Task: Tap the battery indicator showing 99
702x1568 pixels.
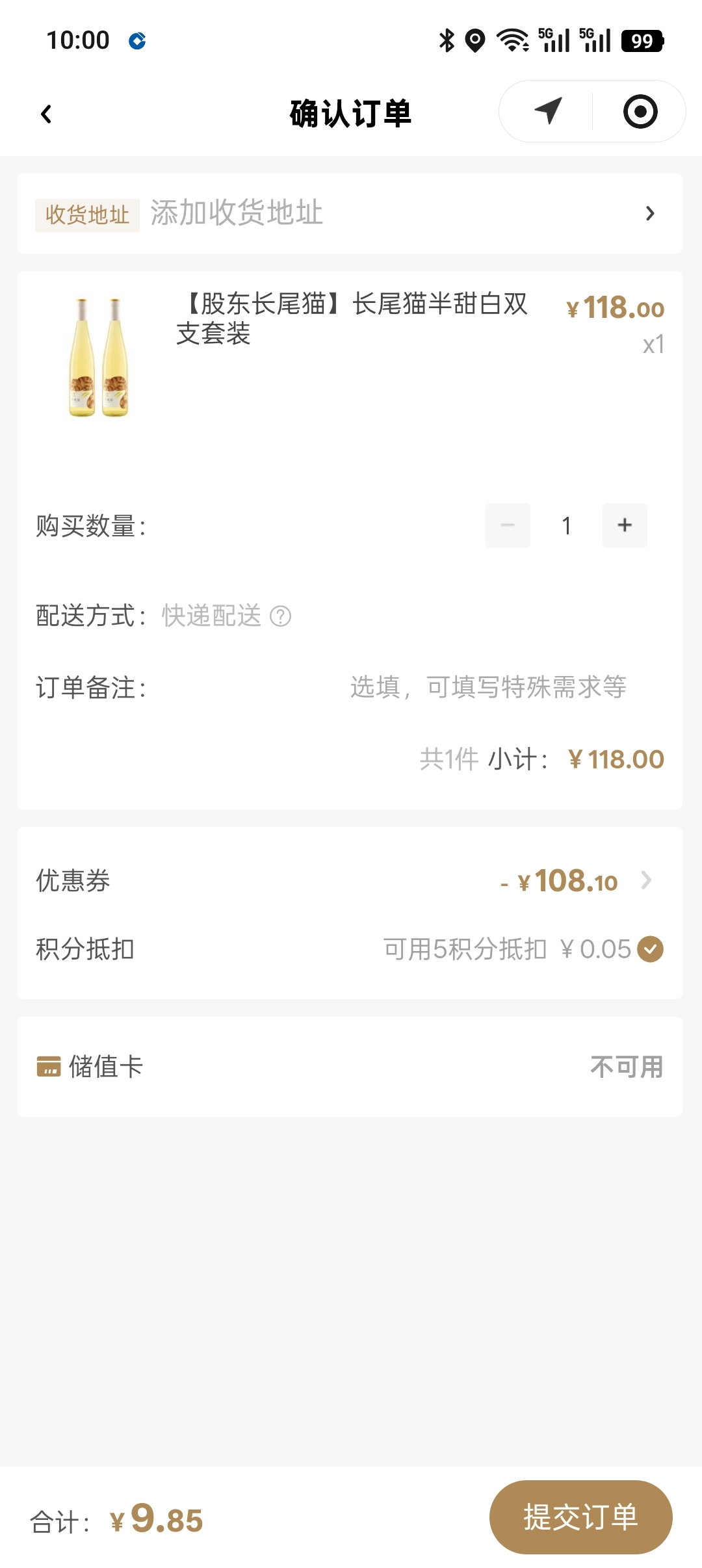Action: (x=642, y=41)
